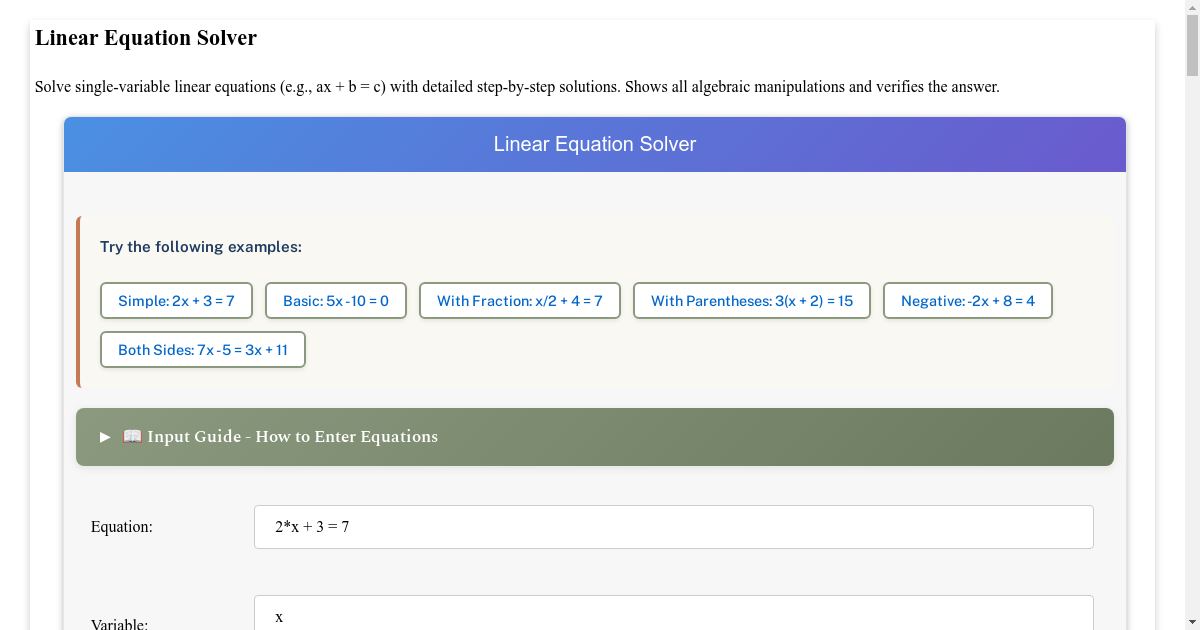Apply the "With Parentheses: 3(x + 2) = 15" example

pos(751,300)
